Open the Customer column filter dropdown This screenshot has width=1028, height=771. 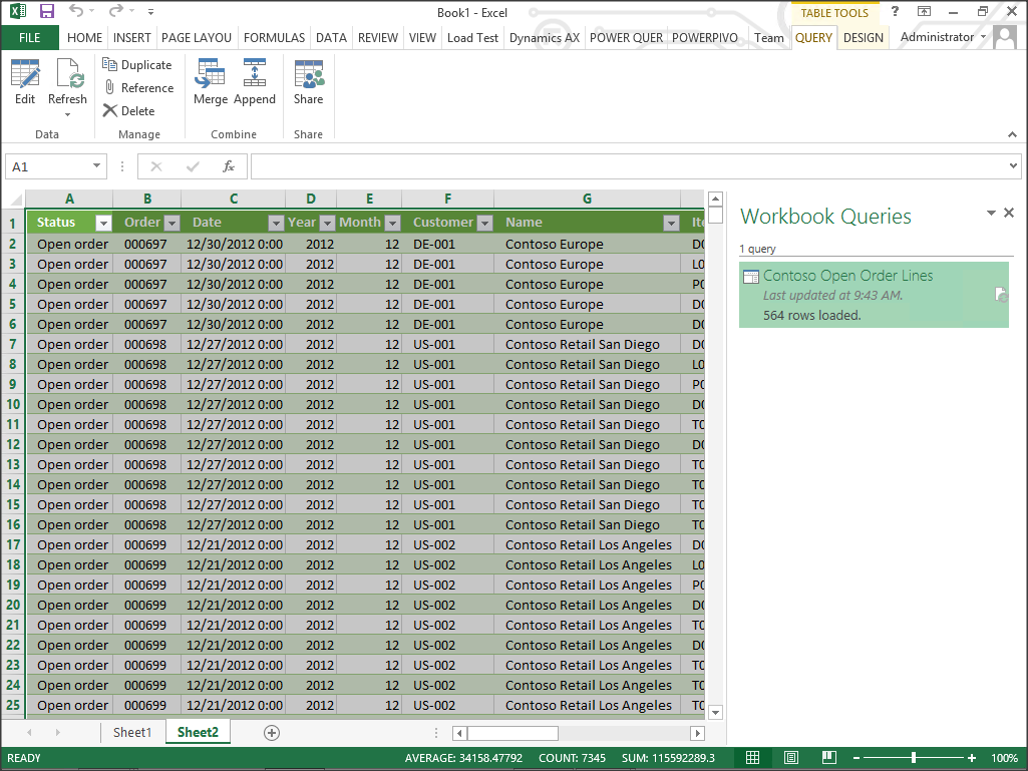point(484,223)
